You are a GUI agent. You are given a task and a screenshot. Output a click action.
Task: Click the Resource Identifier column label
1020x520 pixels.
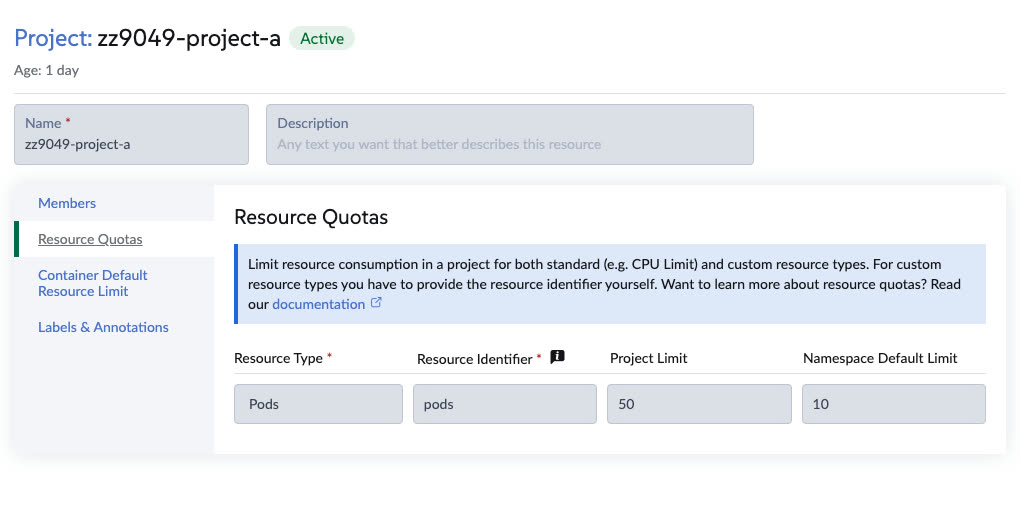[475, 359]
